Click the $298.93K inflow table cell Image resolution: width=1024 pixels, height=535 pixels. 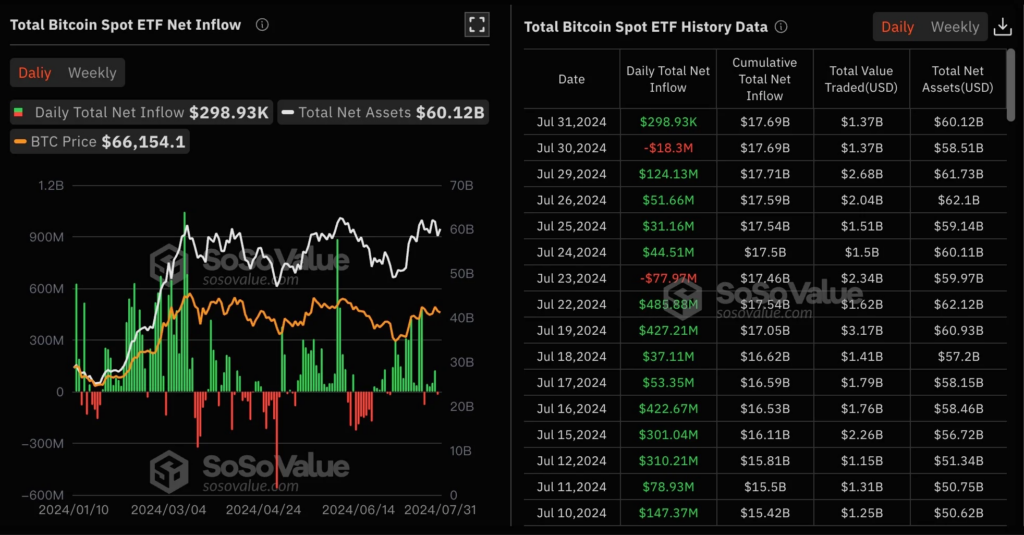point(668,122)
